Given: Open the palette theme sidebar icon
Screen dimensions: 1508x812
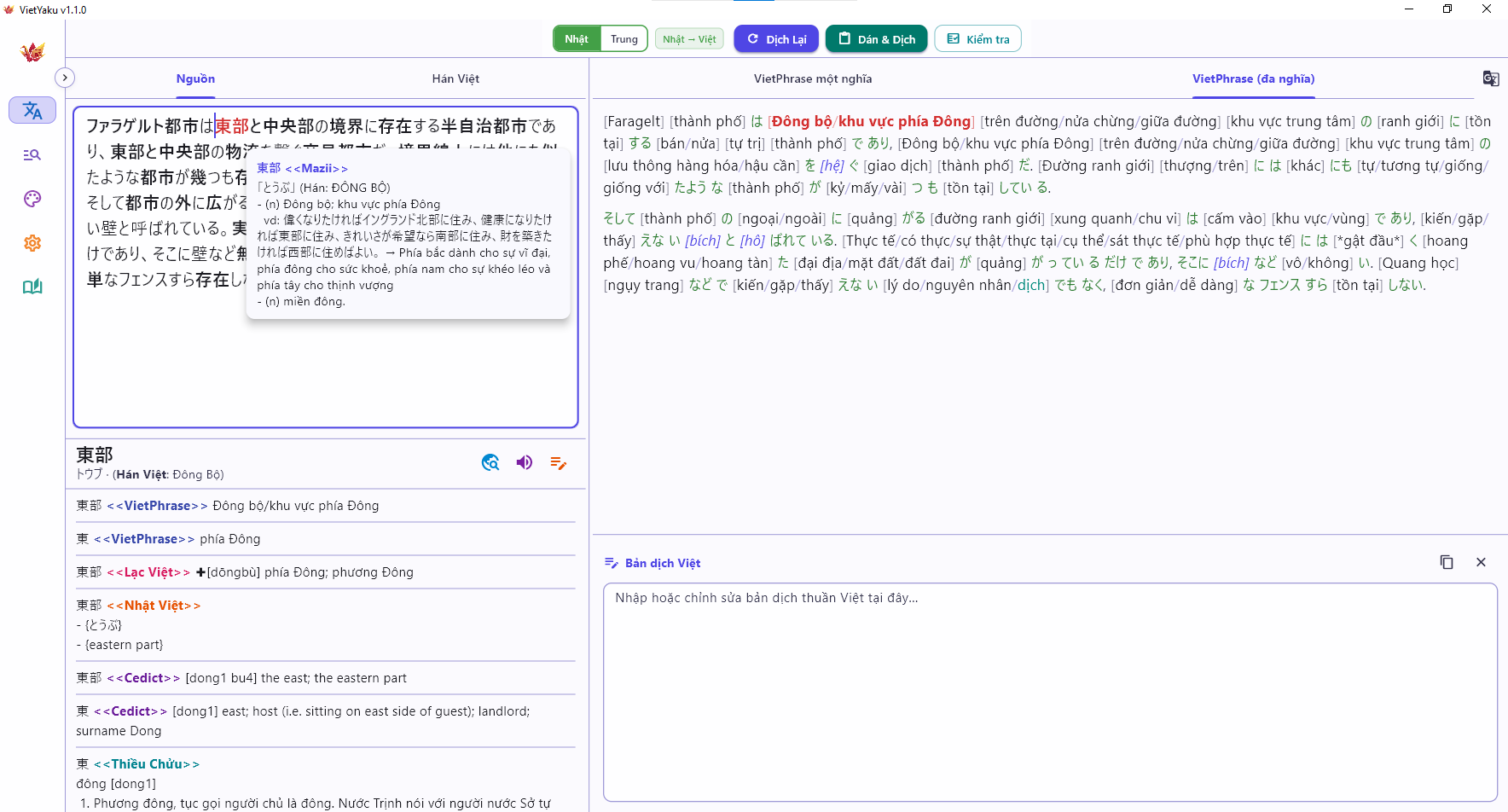Looking at the screenshot, I should 32,199.
